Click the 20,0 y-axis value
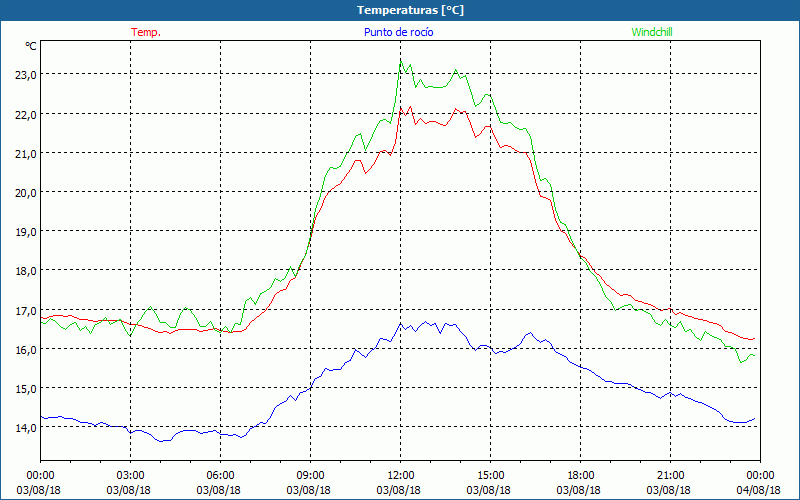The height and width of the screenshot is (500, 800). coord(26,193)
